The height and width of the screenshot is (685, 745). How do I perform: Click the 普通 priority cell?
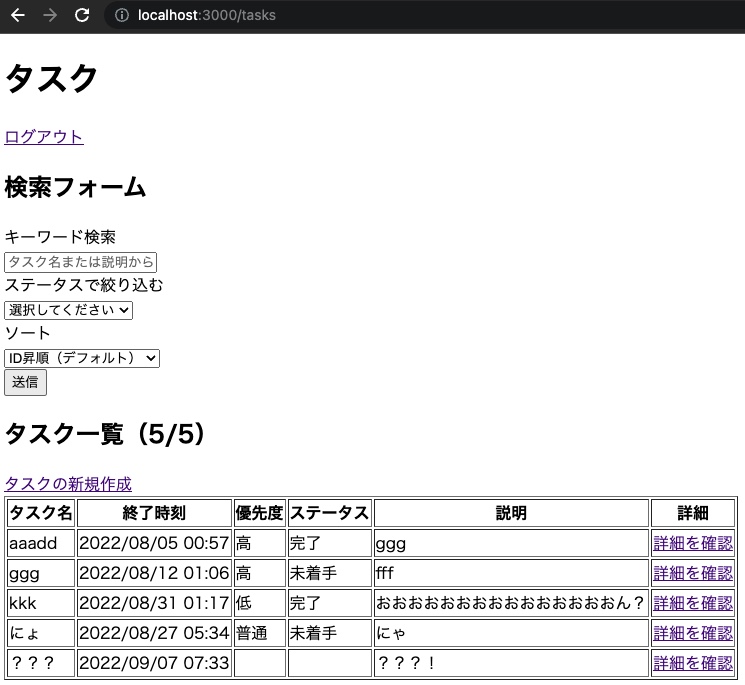point(259,633)
